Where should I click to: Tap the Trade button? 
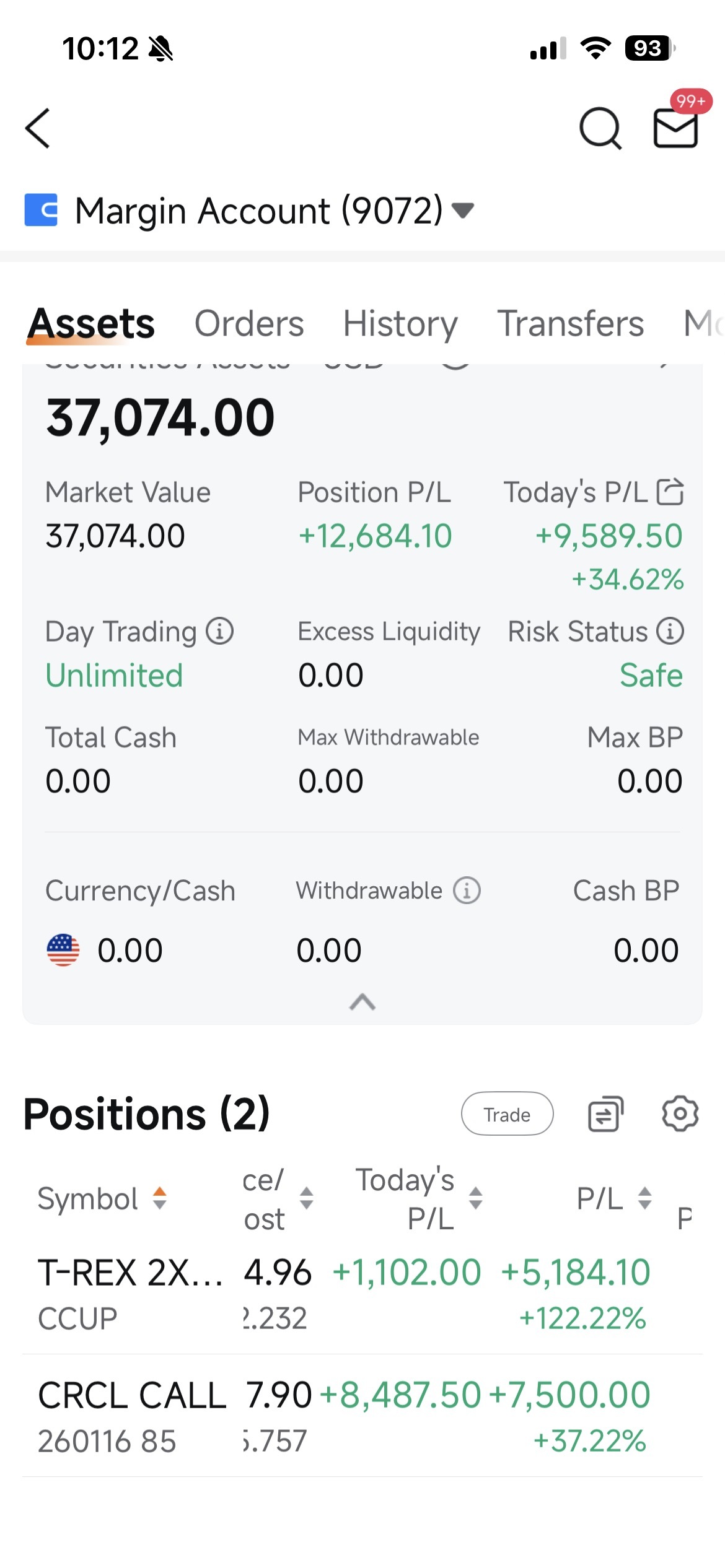(x=507, y=1114)
